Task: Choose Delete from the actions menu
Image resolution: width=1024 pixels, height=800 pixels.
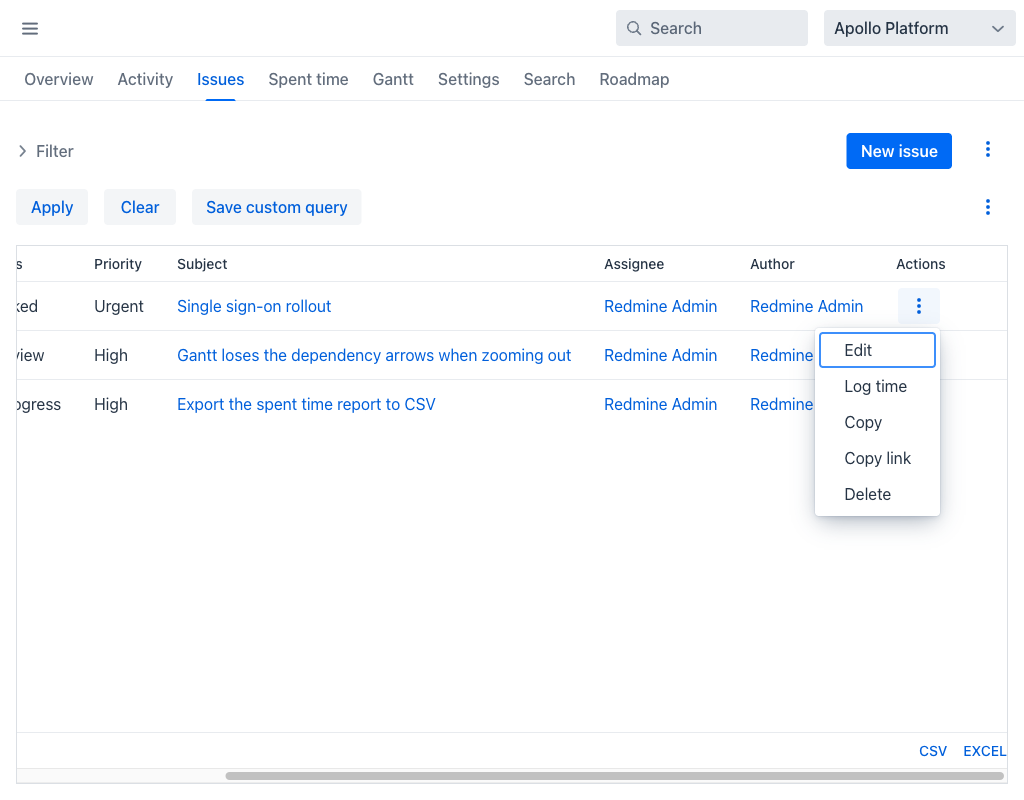Action: point(877,494)
